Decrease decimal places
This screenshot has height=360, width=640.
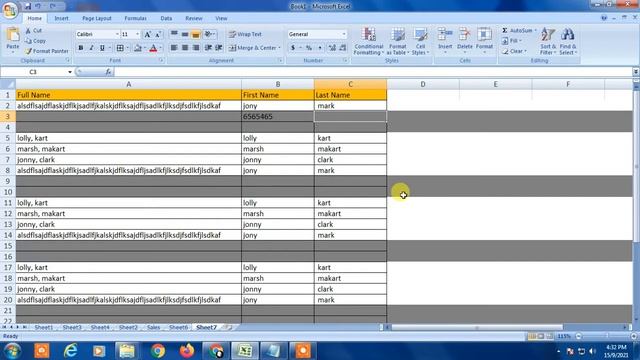pyautogui.click(x=343, y=48)
